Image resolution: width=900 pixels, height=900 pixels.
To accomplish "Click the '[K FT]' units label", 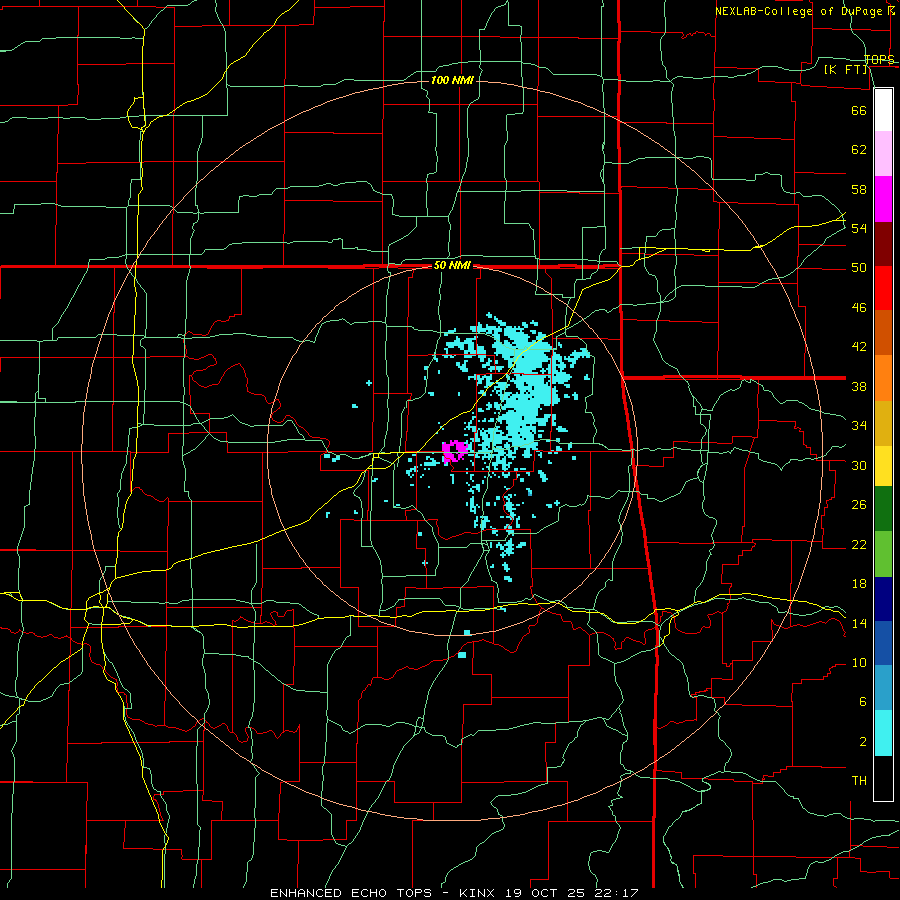I will pyautogui.click(x=846, y=69).
